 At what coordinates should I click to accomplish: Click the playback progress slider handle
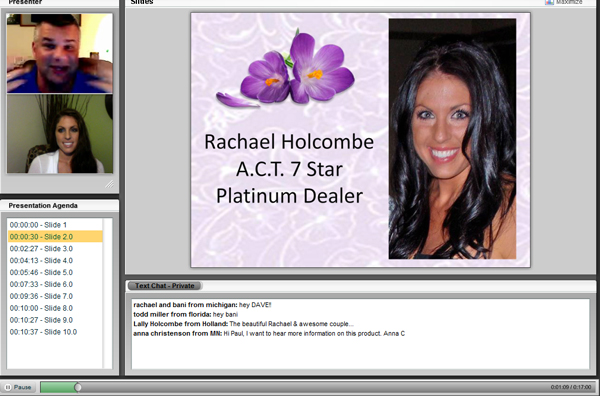click(78, 387)
